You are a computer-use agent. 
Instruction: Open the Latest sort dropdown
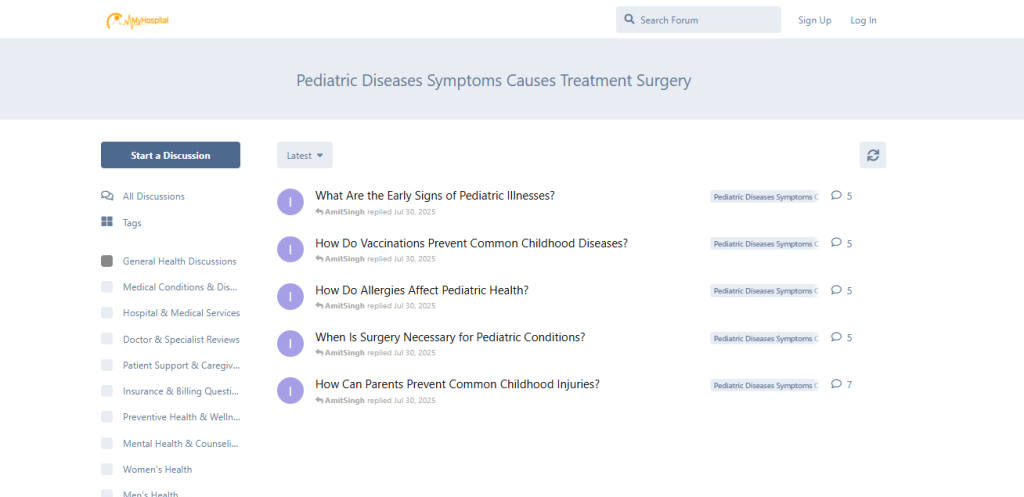305,155
